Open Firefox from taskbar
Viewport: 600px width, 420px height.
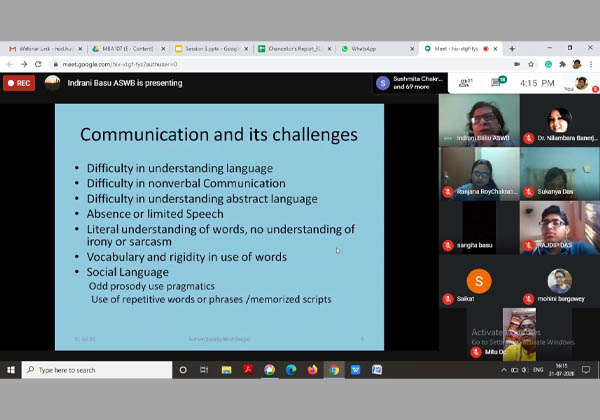312,370
